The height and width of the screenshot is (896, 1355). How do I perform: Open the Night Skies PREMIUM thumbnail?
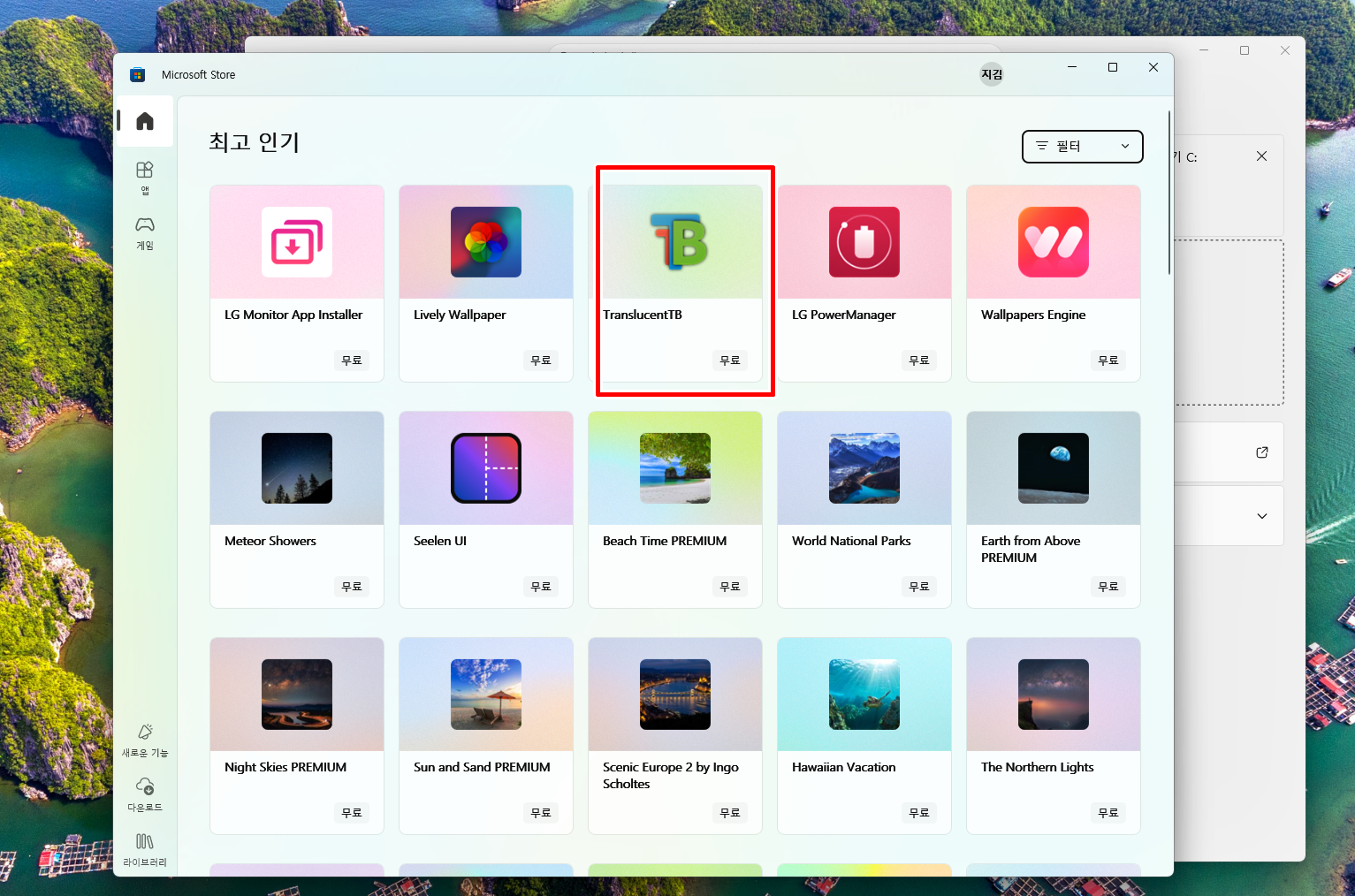point(297,695)
